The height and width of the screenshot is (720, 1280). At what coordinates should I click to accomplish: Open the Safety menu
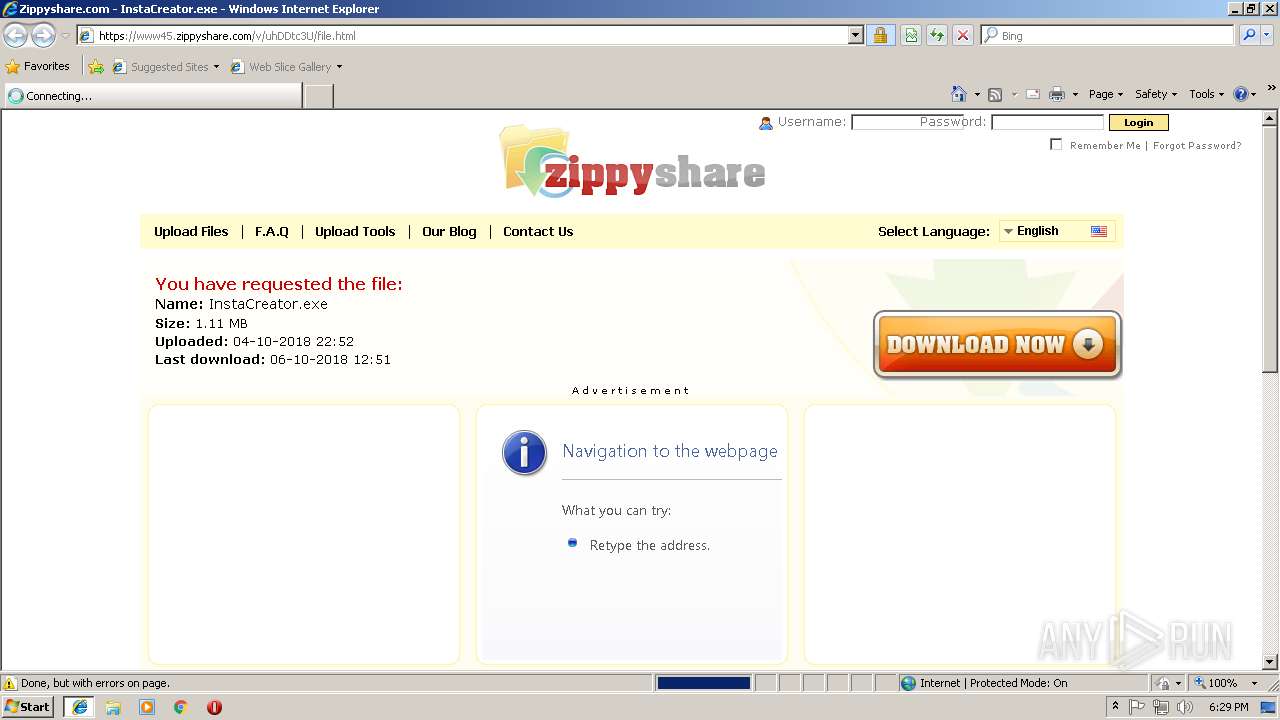(1156, 94)
